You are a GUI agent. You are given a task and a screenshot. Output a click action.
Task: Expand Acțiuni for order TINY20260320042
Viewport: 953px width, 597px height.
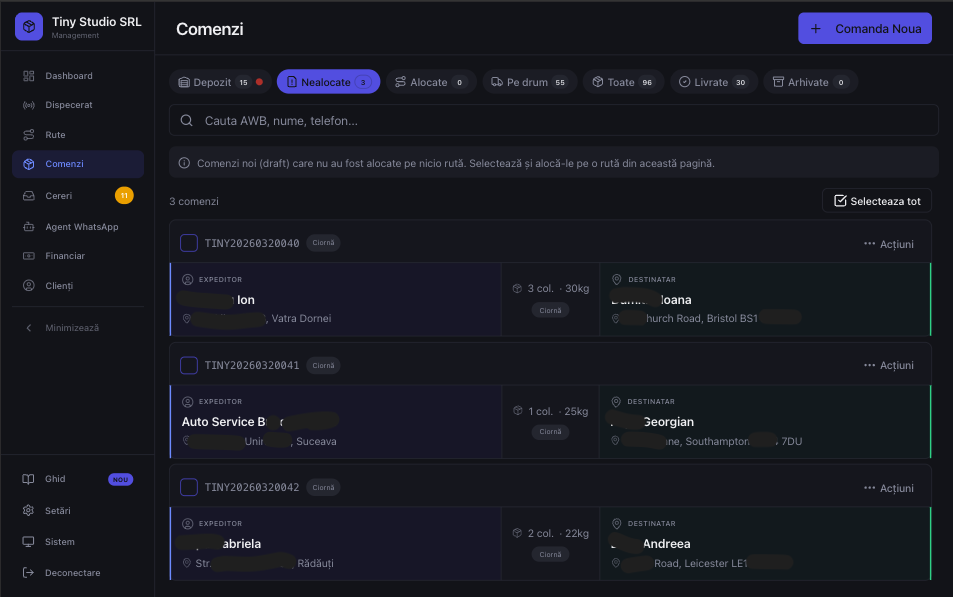(x=889, y=487)
